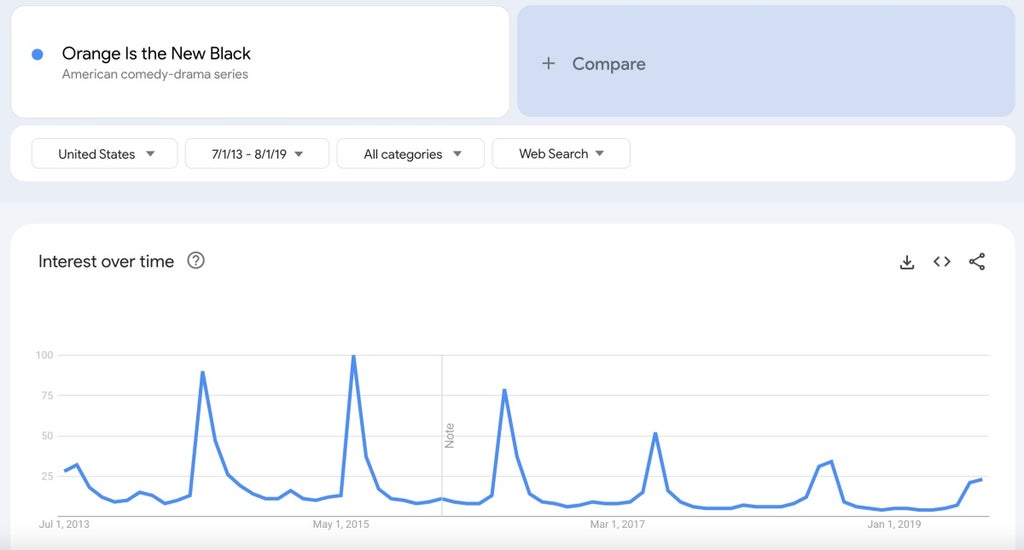This screenshot has width=1024, height=550.
Task: Click the chart peak near 50 in 2017
Action: click(655, 434)
